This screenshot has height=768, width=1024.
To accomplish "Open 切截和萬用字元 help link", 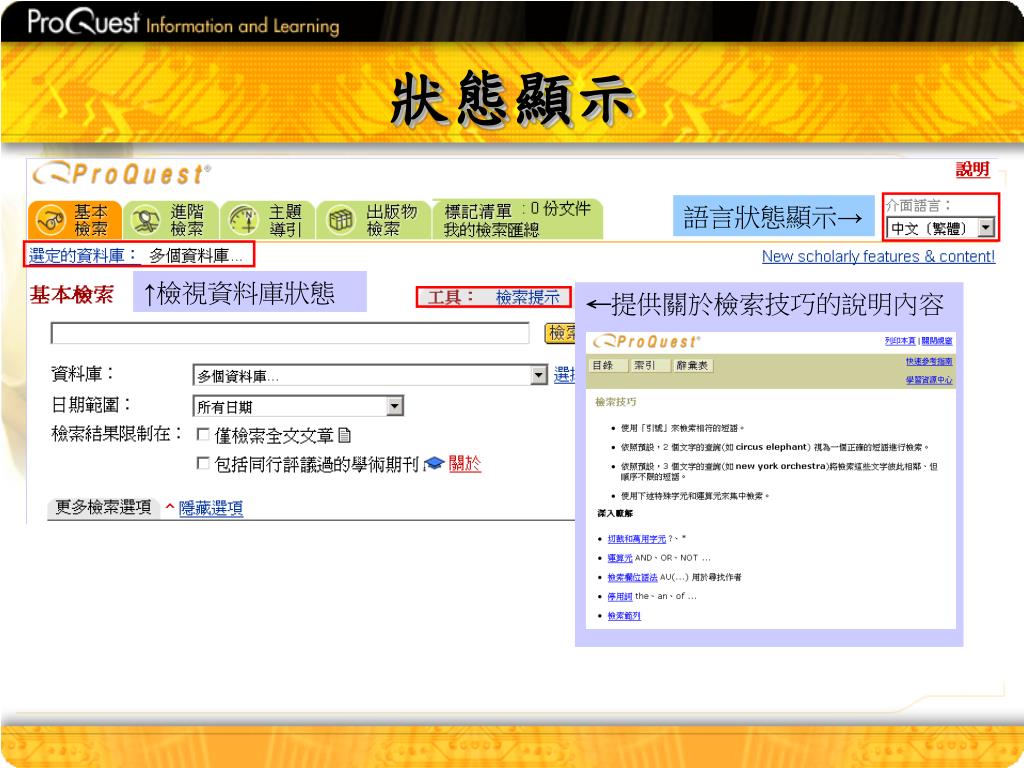I will [x=637, y=539].
